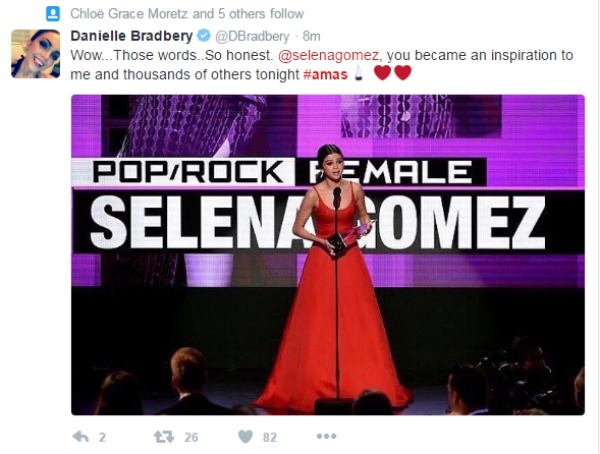Open Danielle Bradbery's display name
The height and width of the screenshot is (454, 600).
click(132, 36)
